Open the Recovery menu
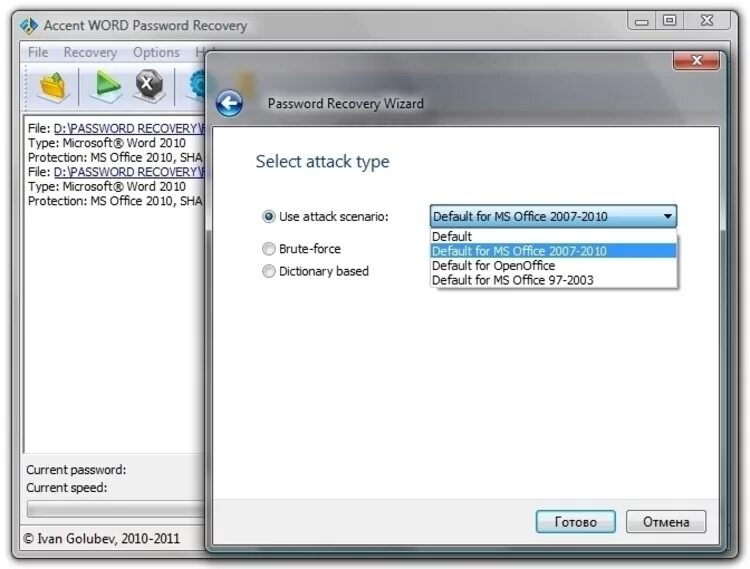 90,52
